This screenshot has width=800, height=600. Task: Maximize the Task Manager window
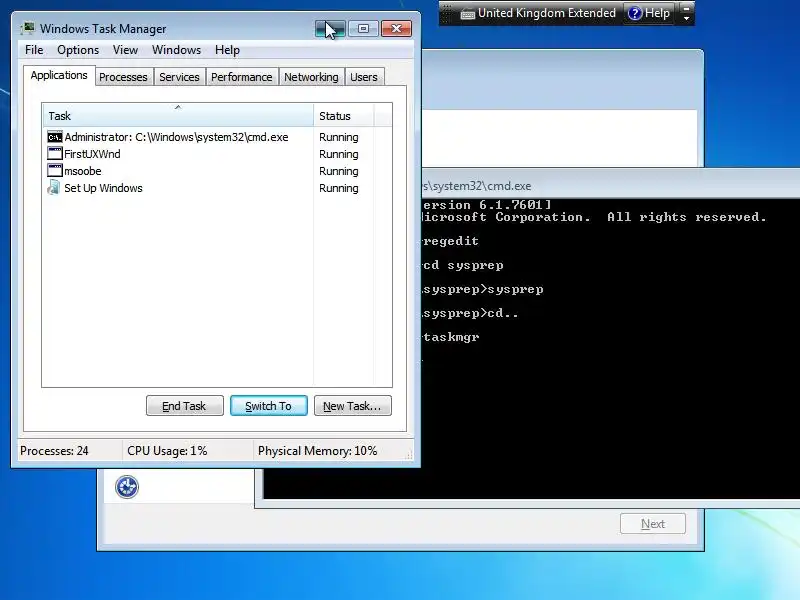(x=363, y=29)
